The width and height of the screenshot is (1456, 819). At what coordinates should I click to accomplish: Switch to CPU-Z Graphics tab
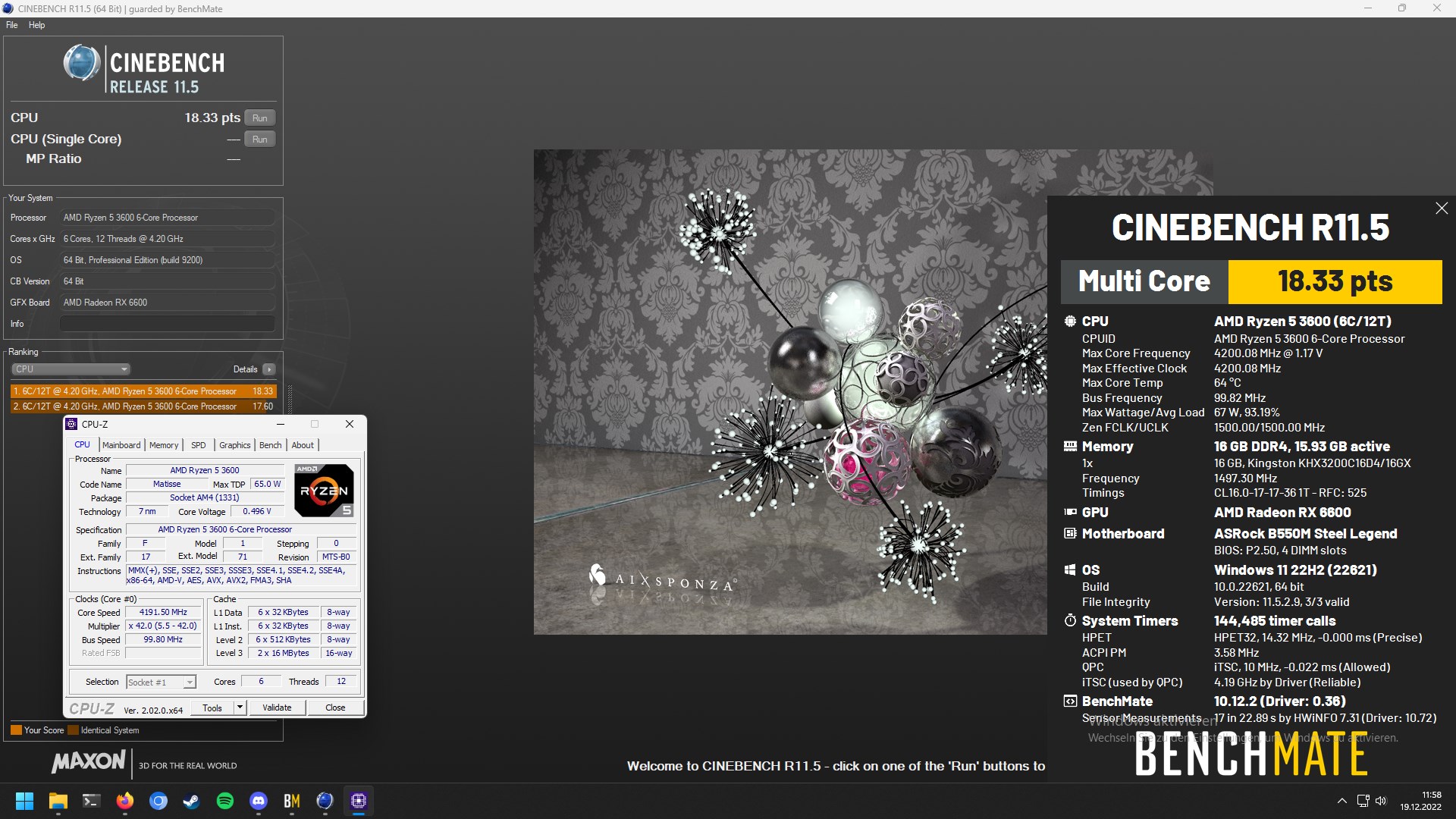point(234,445)
